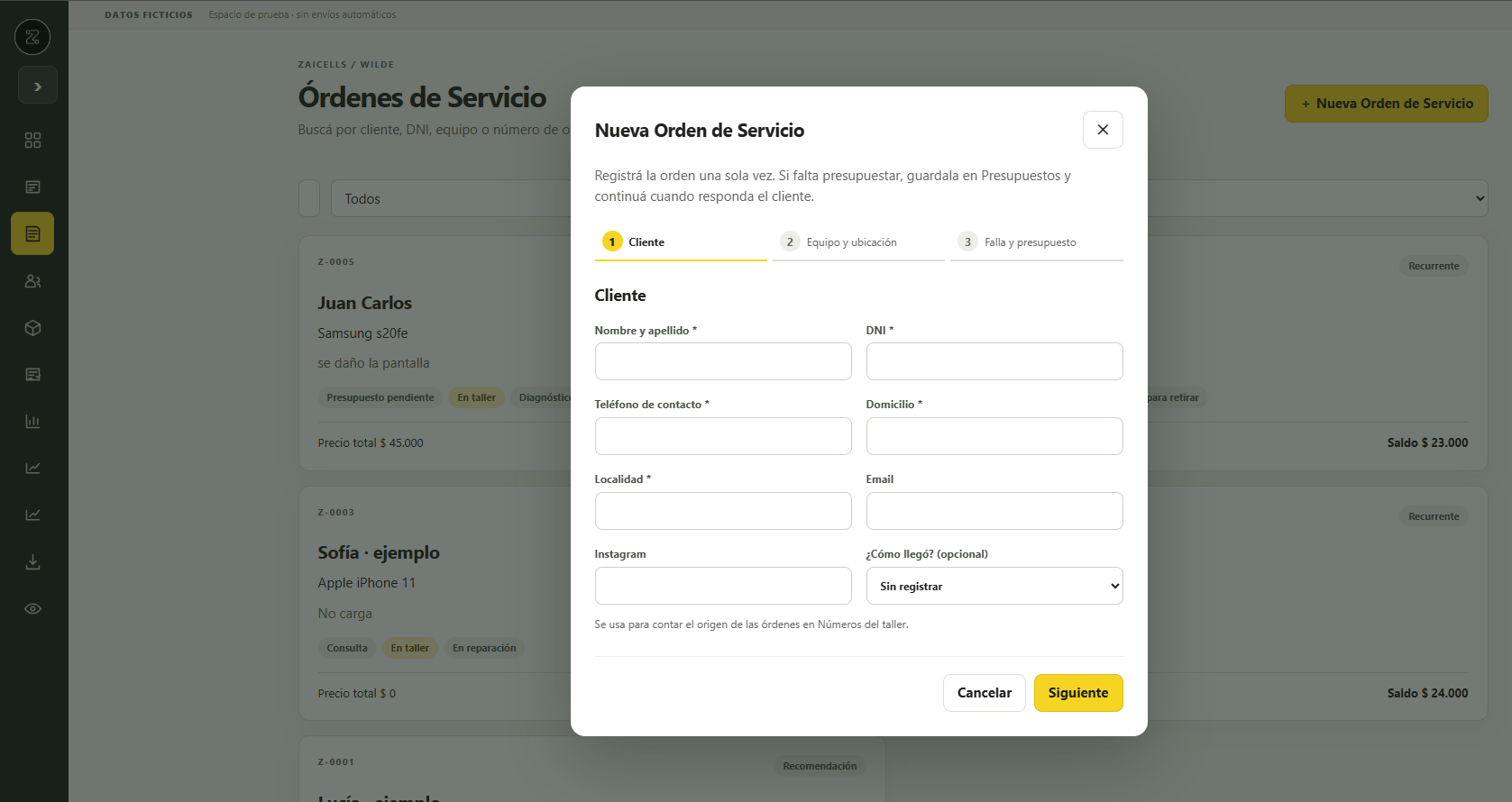
Task: Click the 'Sofía · ejemplo' order title
Action: tap(379, 553)
